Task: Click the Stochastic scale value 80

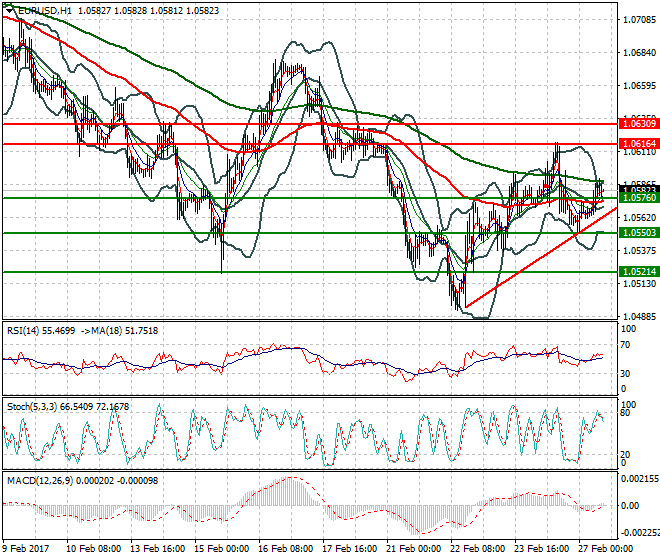Action: [x=625, y=413]
